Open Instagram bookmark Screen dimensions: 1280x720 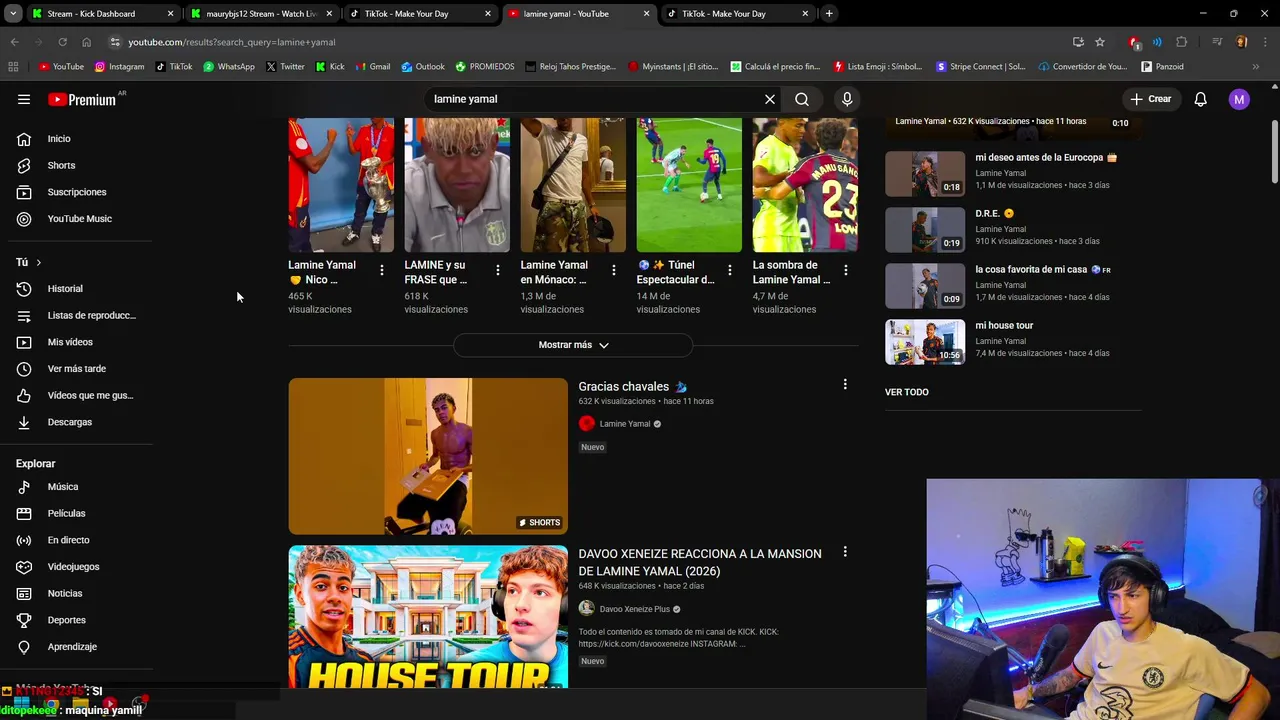click(x=120, y=67)
